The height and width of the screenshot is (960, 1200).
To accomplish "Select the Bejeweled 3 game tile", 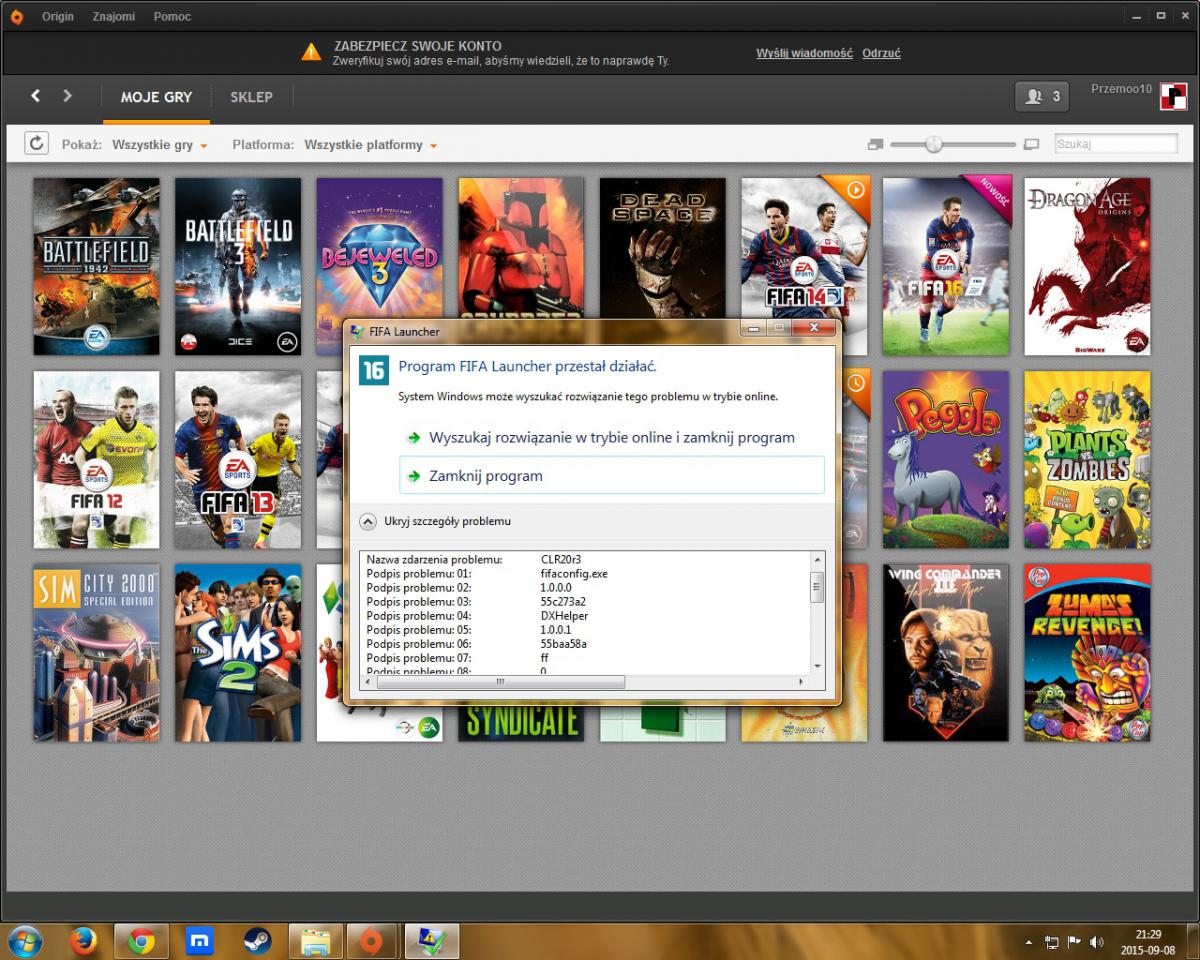I will (379, 250).
